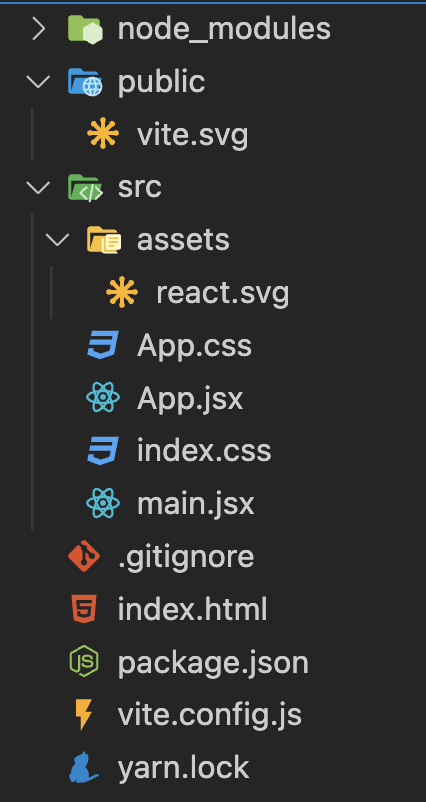Open the vite.svg file

point(193,136)
